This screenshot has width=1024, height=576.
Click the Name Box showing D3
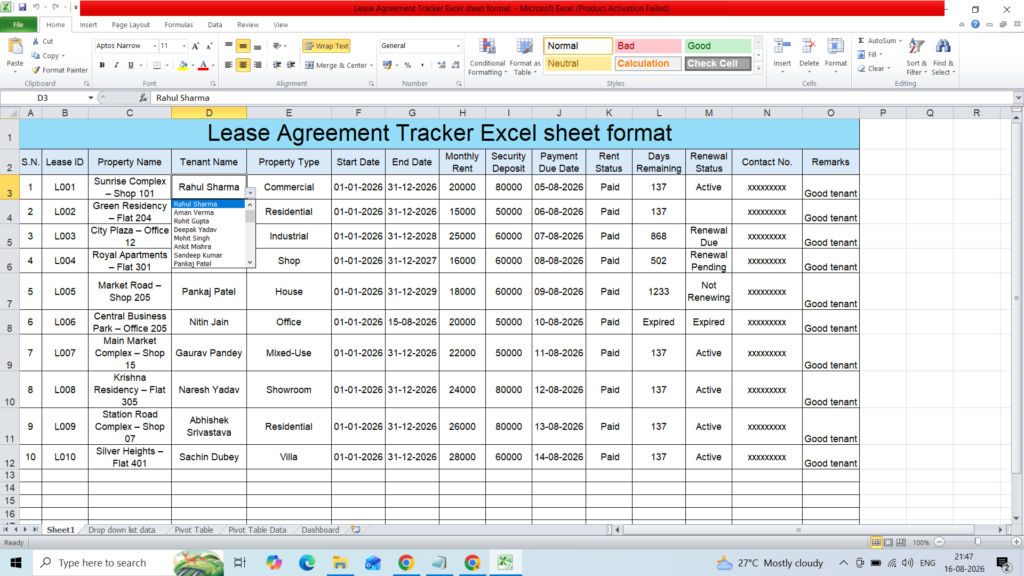(43, 97)
